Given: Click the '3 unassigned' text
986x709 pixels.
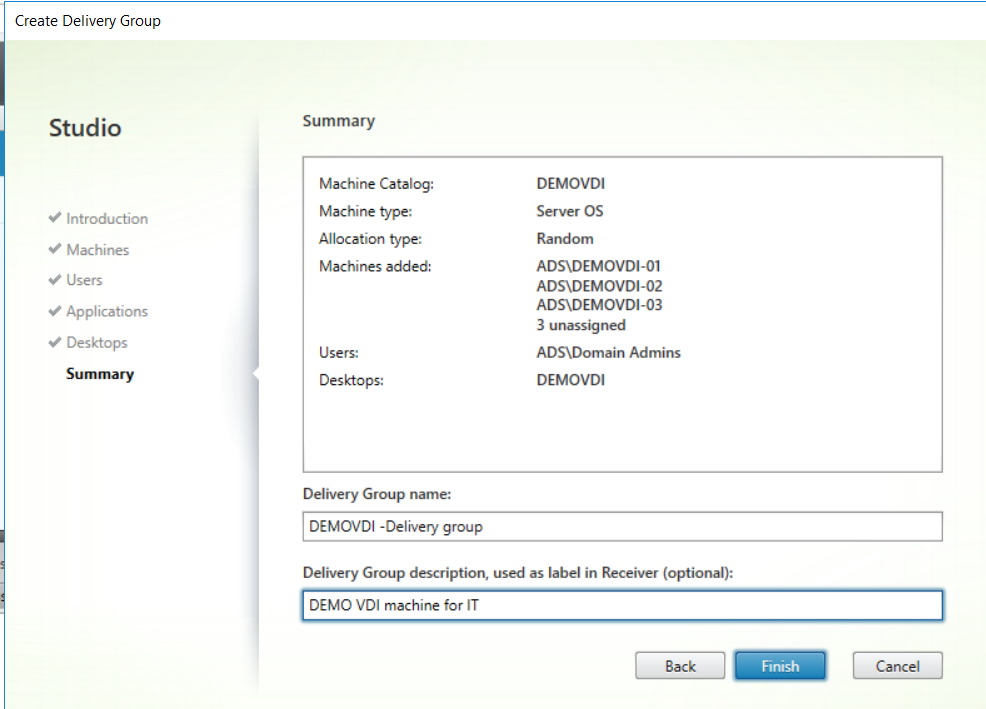Looking at the screenshot, I should 581,325.
